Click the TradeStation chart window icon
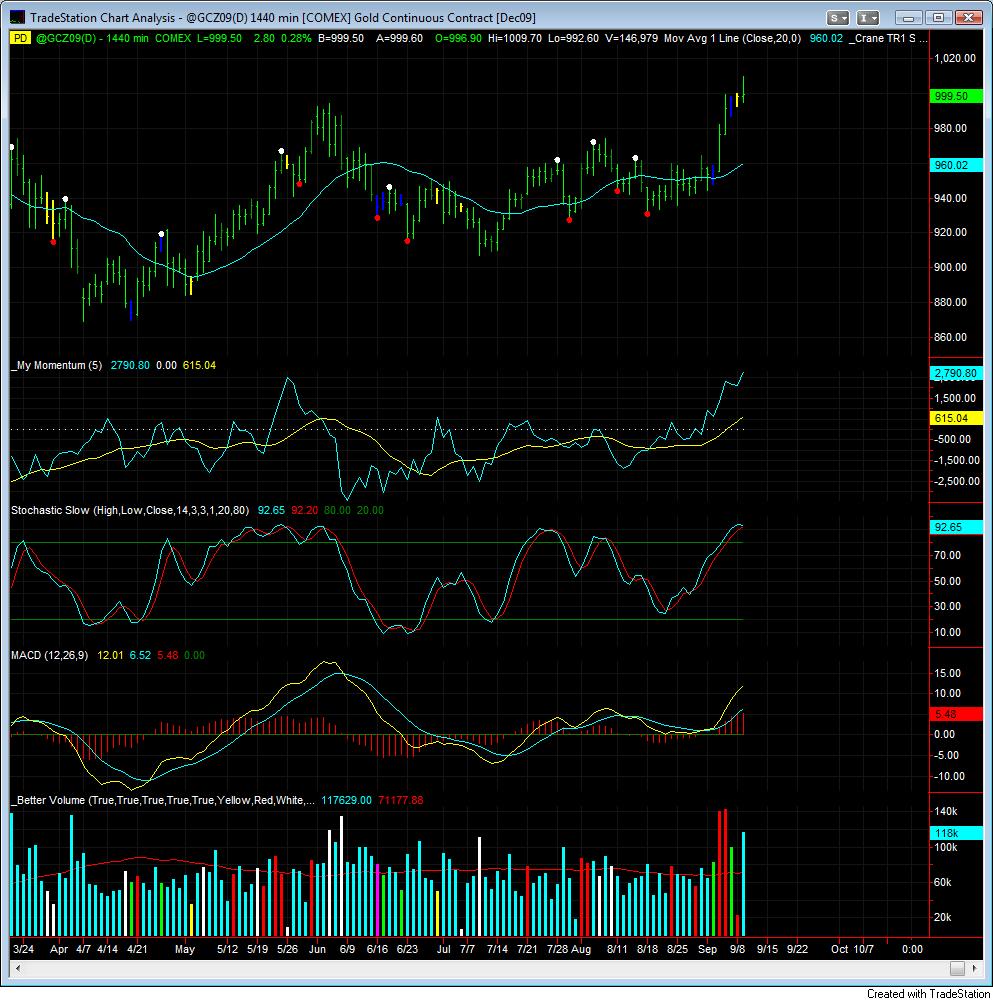Image resolution: width=993 pixels, height=1000 pixels. click(x=17, y=17)
